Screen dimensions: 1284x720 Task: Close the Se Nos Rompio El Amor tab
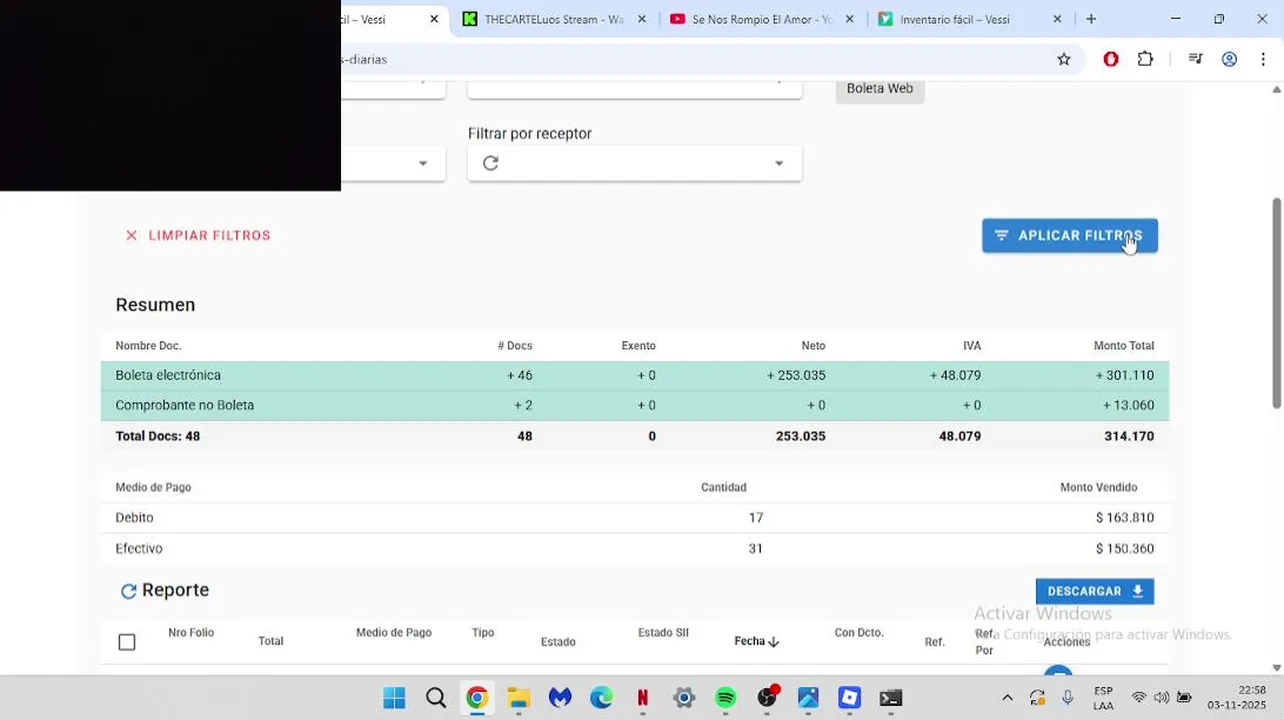(x=850, y=19)
